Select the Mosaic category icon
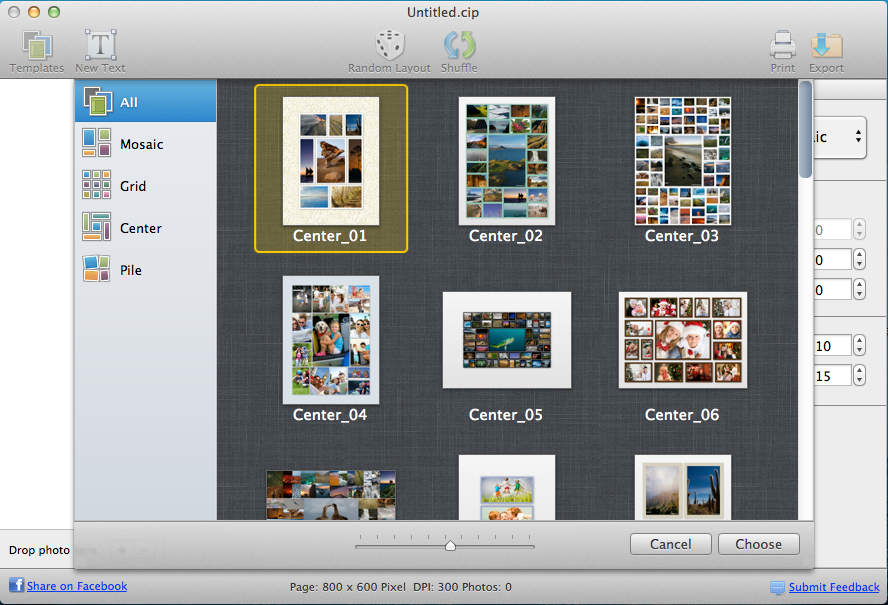This screenshot has height=605, width=888. click(96, 143)
